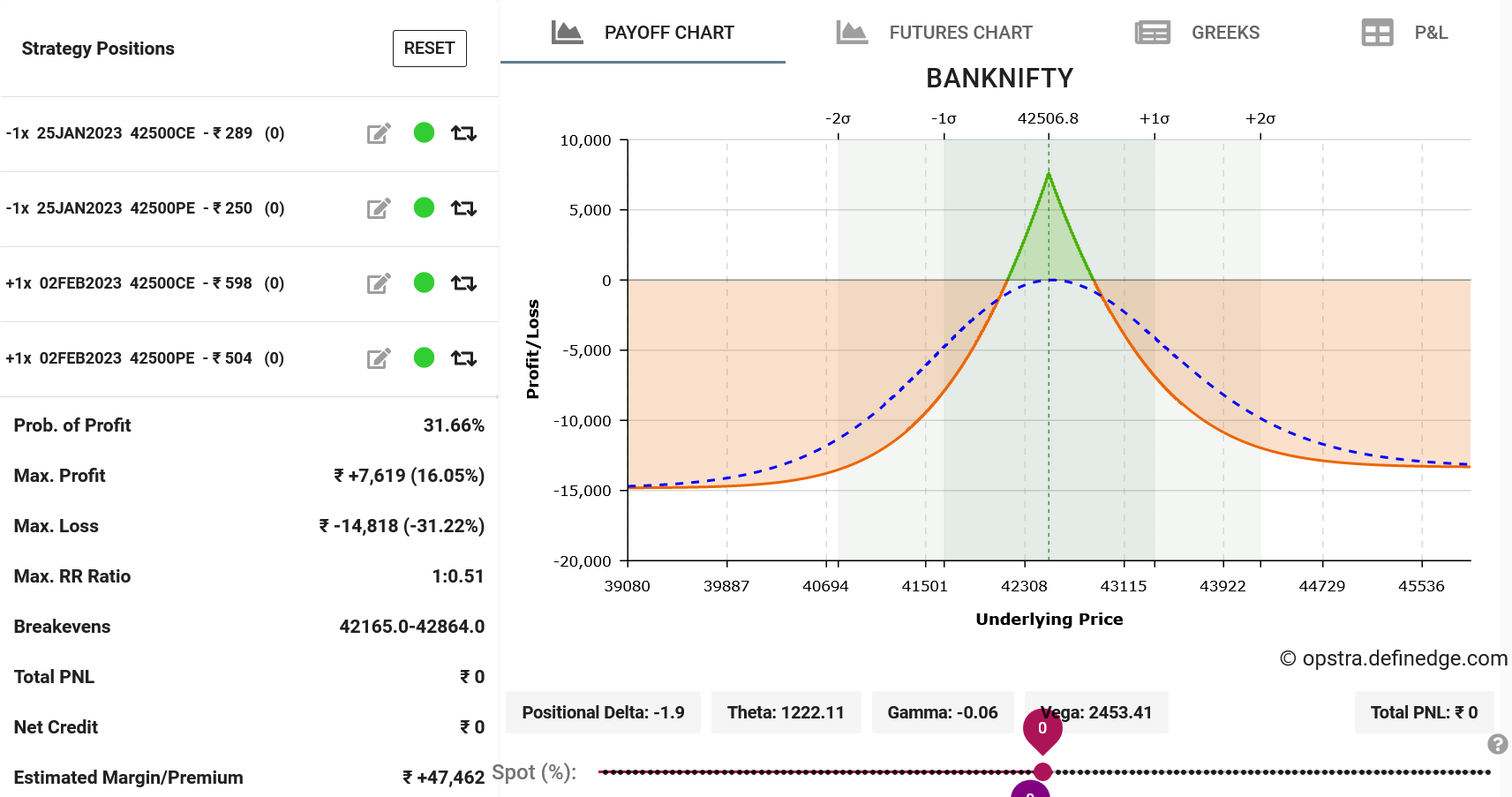Viewport: 1512px width, 797px height.
Task: Click the Spot percentage slider handle
Action: pyautogui.click(x=1042, y=771)
